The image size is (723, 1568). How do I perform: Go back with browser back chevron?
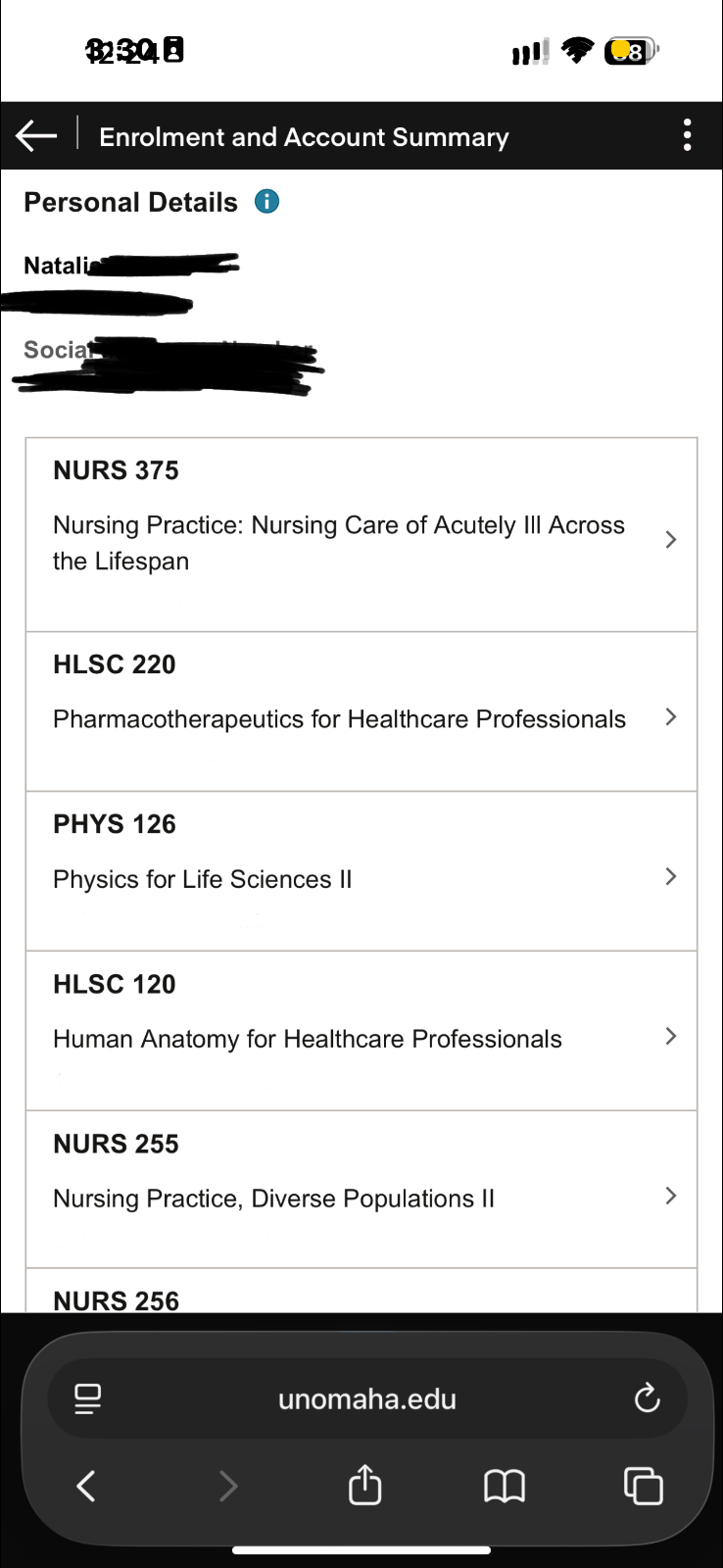point(86,1486)
